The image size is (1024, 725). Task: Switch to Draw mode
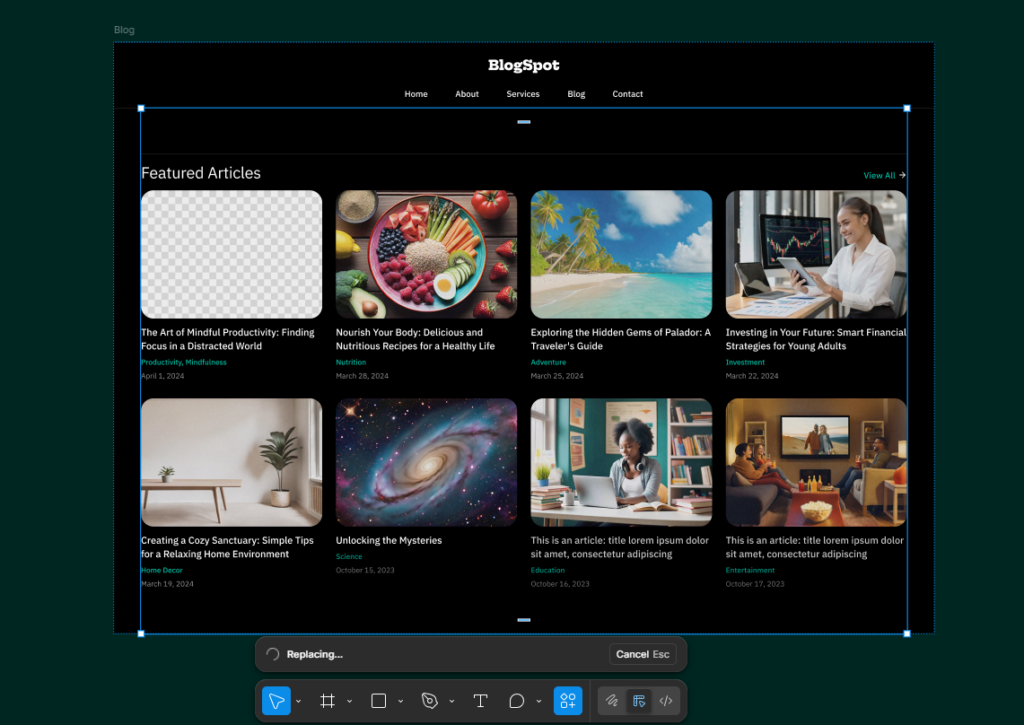pos(612,701)
